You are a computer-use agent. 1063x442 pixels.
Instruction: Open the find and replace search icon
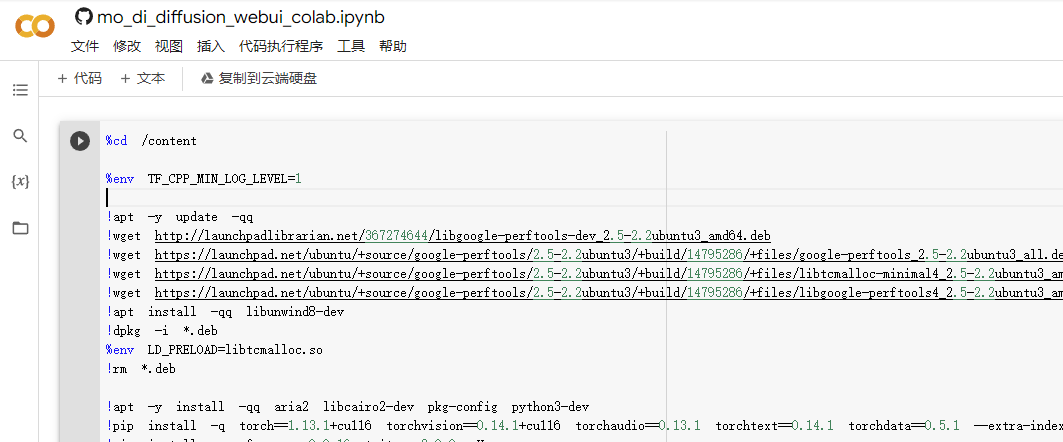(20, 136)
